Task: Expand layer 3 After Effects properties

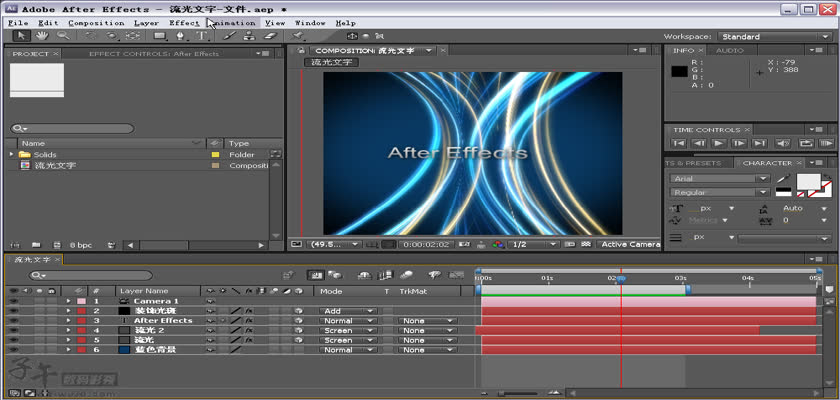Action: point(68,320)
